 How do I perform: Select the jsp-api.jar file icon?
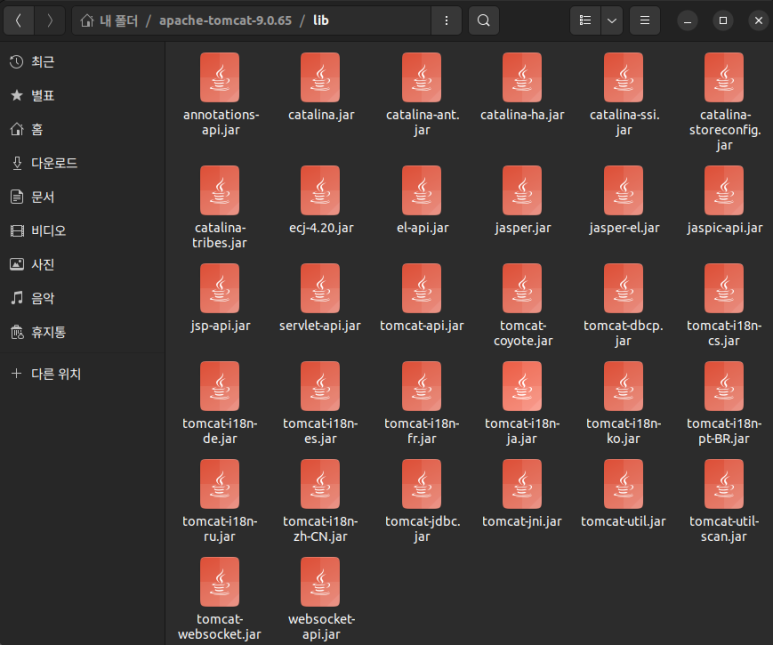point(220,288)
